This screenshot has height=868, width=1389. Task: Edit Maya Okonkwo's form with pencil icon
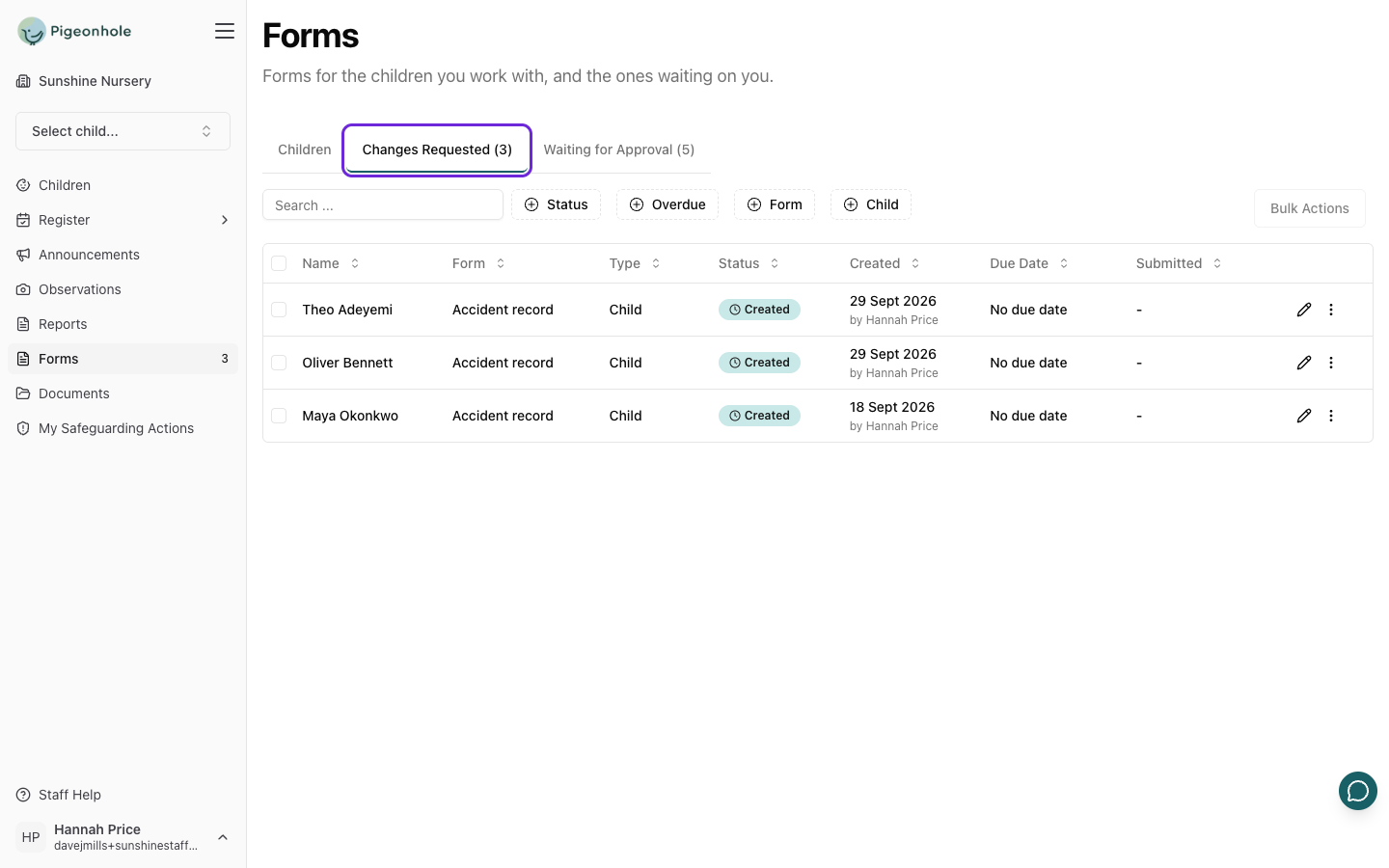1304,416
